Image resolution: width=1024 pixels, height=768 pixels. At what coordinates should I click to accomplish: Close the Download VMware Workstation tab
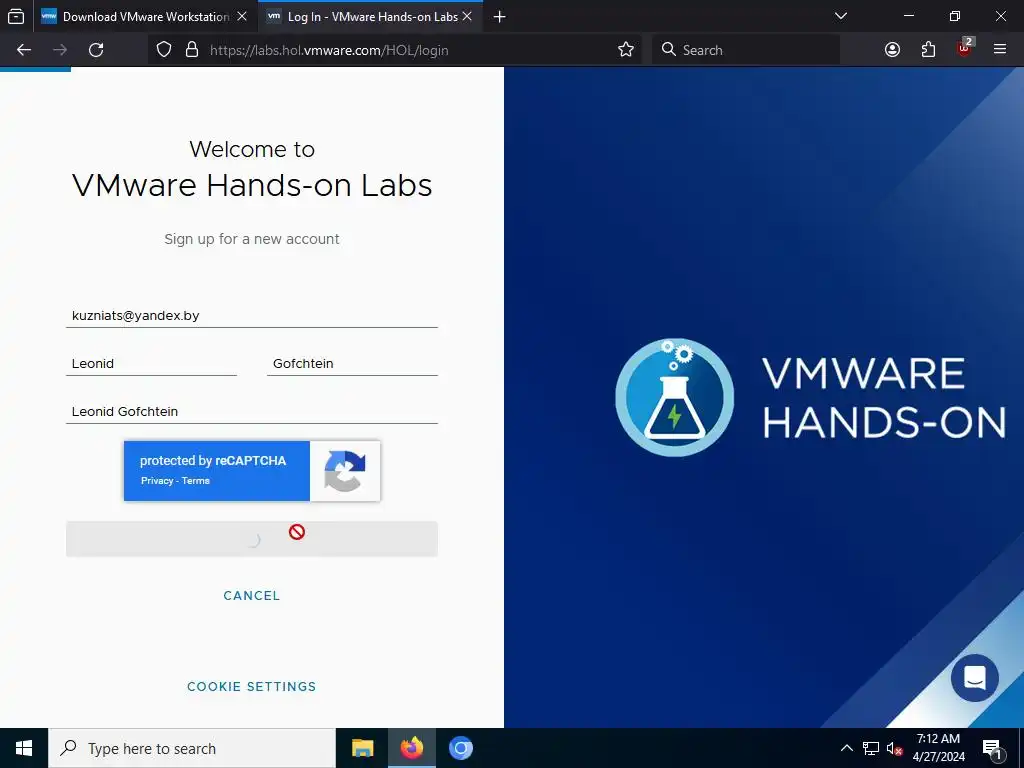click(x=242, y=16)
